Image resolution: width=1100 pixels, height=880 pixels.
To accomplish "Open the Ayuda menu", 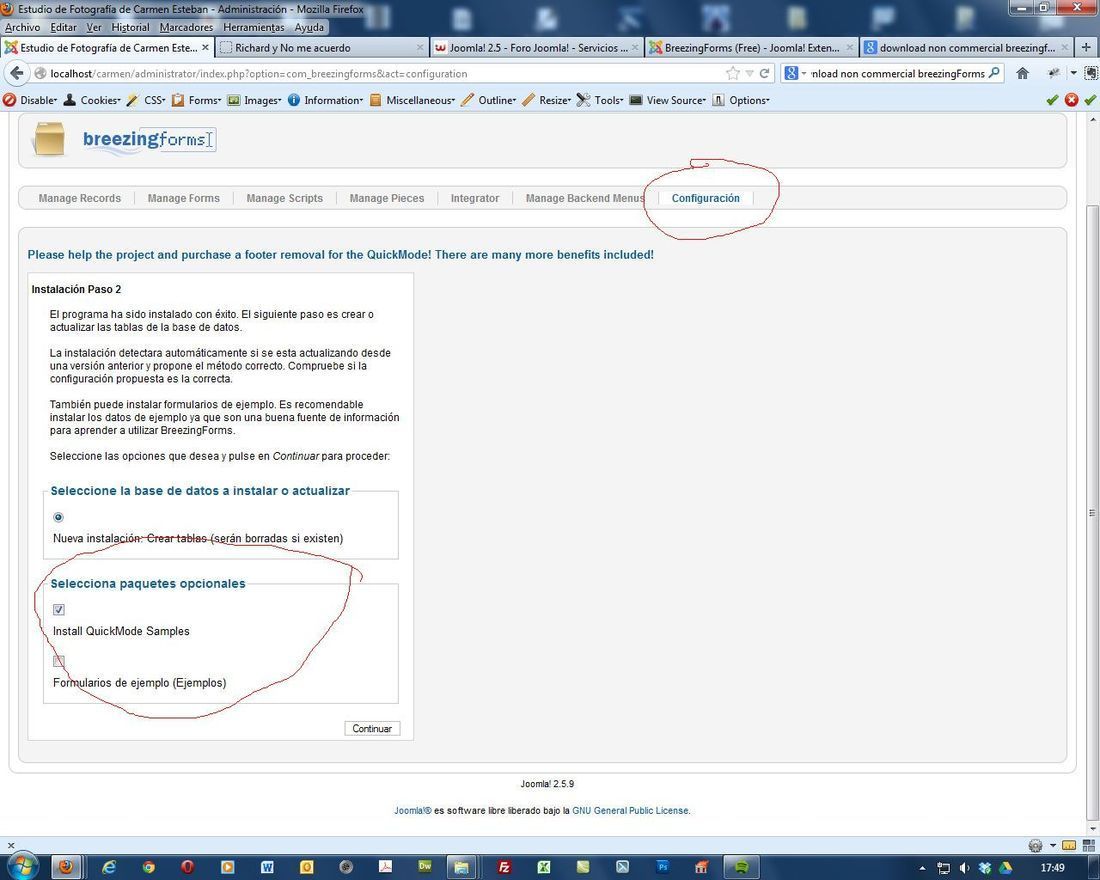I will (x=309, y=27).
